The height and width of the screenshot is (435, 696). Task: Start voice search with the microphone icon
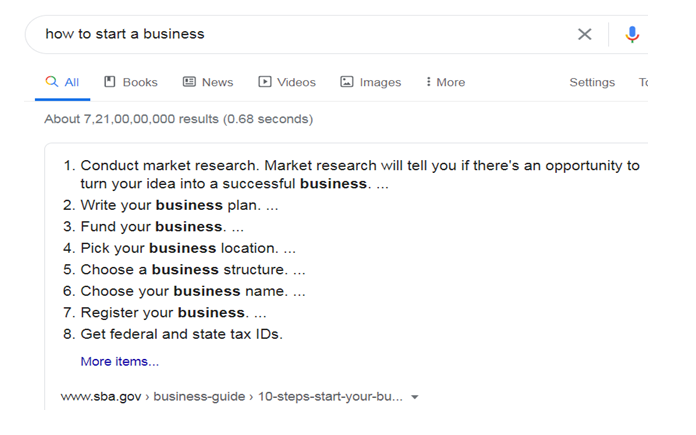pyautogui.click(x=632, y=34)
